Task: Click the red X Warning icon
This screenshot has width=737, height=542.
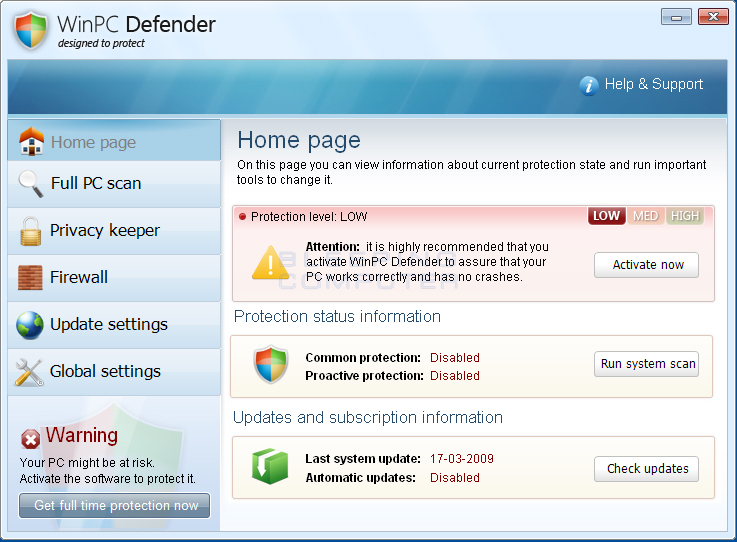Action: pos(31,439)
